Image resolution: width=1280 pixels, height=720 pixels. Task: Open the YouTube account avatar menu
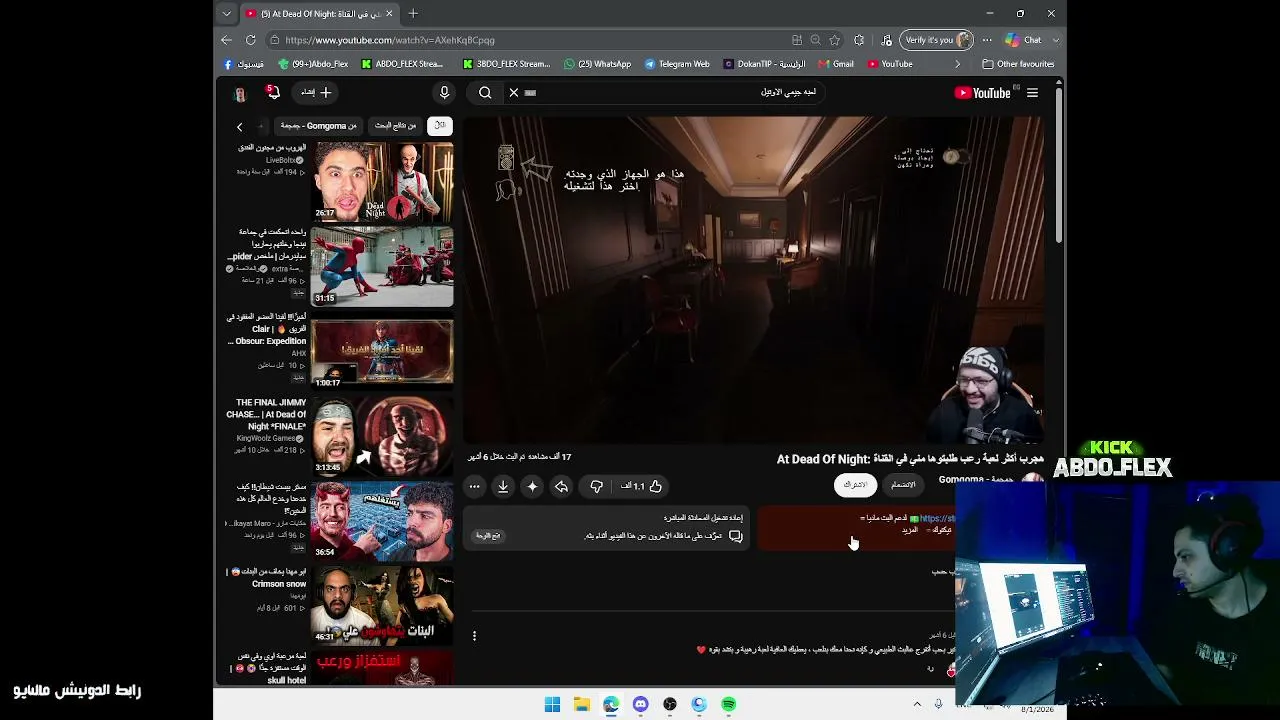[240, 93]
